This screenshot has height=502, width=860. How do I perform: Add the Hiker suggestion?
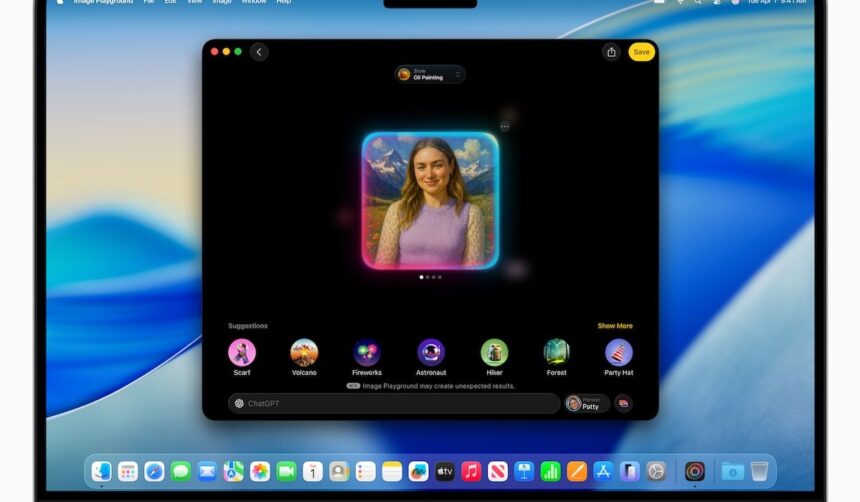[x=494, y=357]
